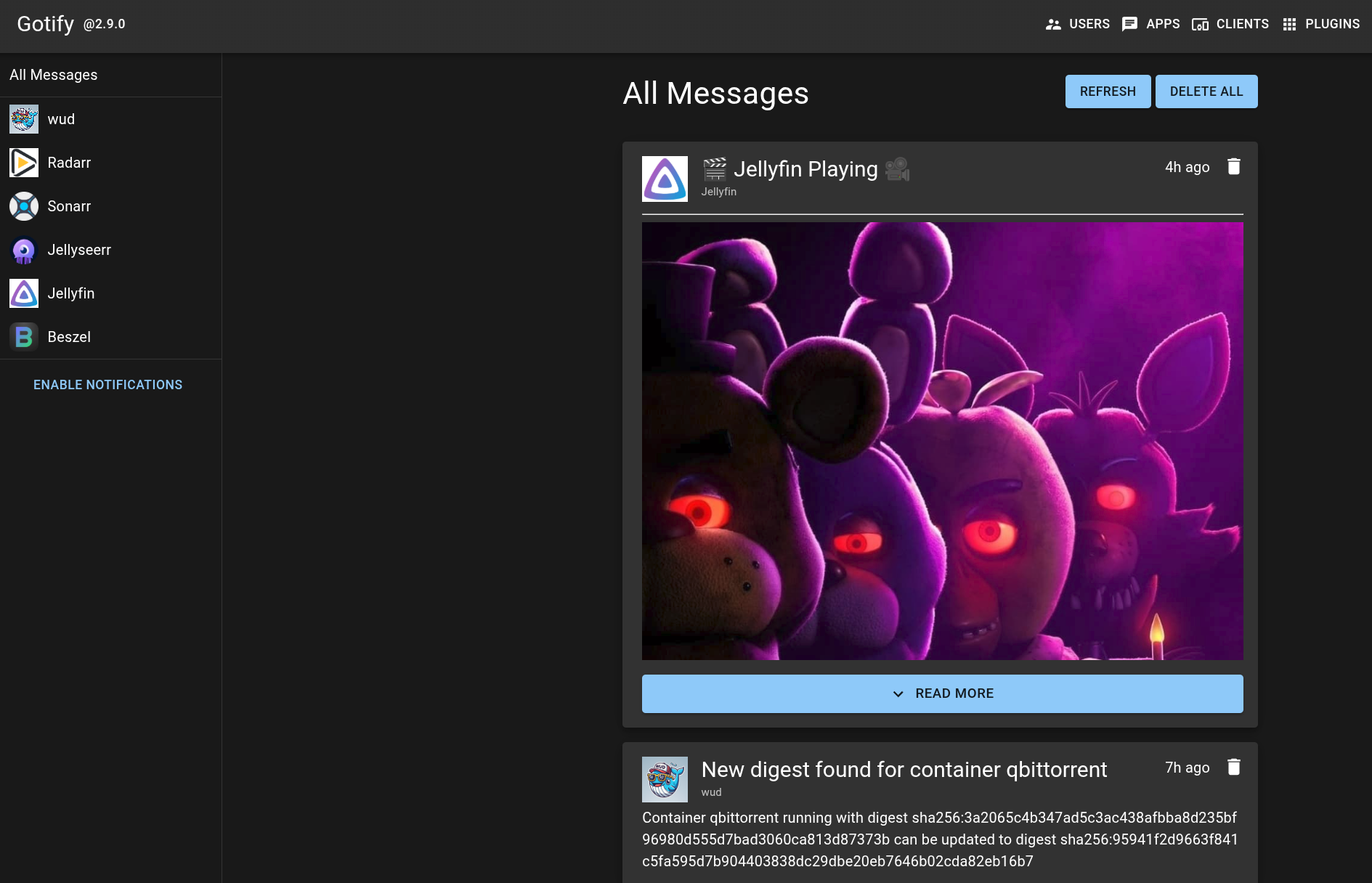
Task: Click the wud app icon in sidebar
Action: (x=24, y=119)
